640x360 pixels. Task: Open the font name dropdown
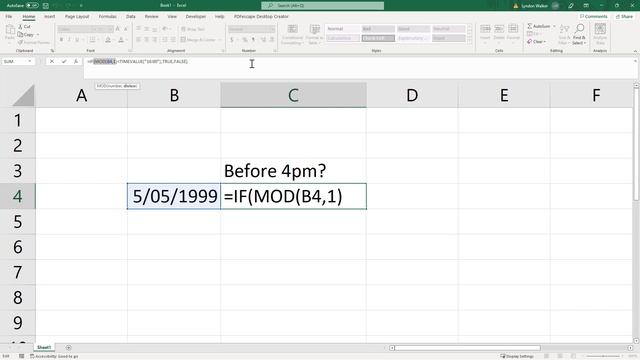point(96,29)
